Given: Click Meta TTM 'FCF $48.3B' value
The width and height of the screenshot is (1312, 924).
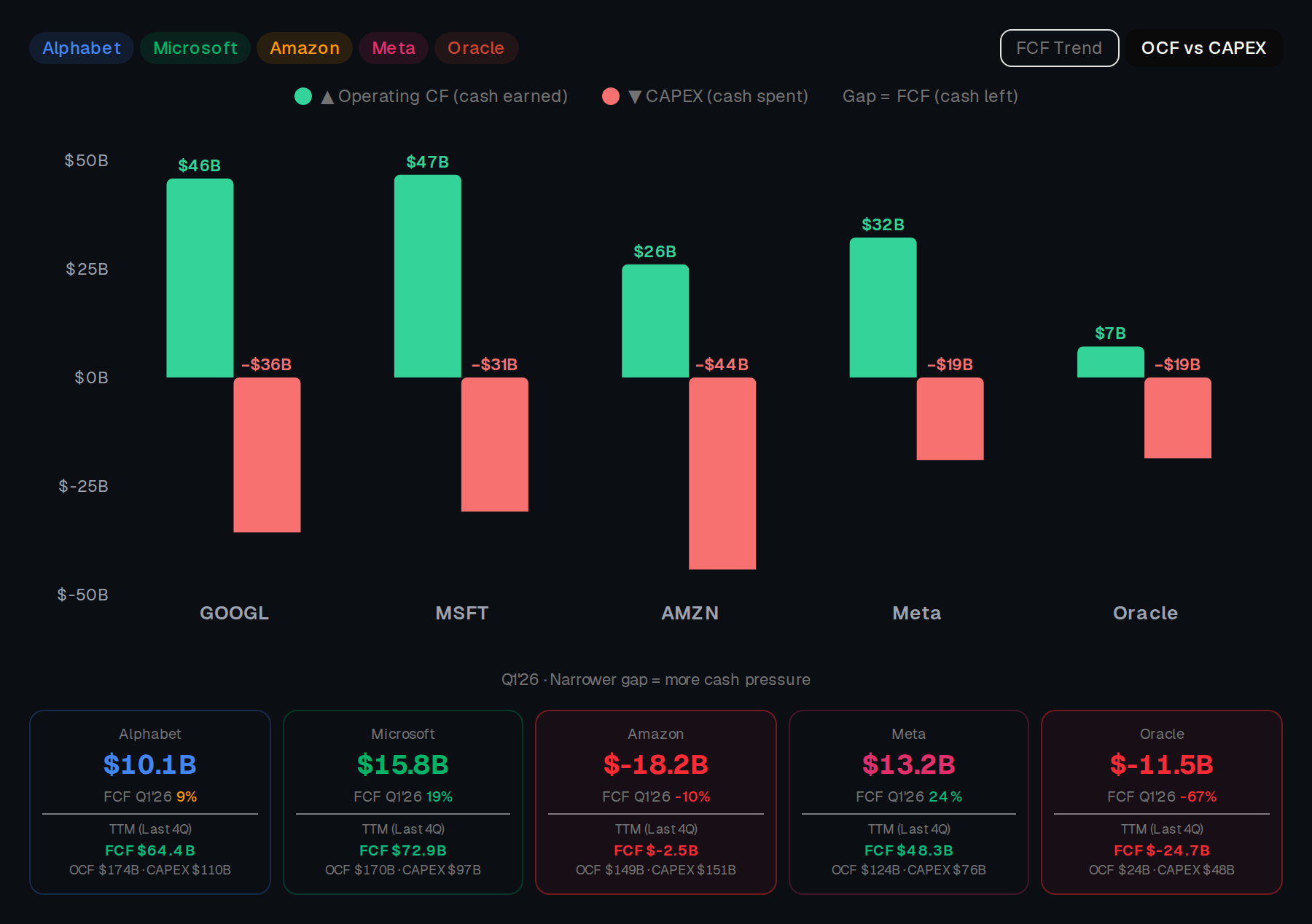Looking at the screenshot, I should (909, 850).
